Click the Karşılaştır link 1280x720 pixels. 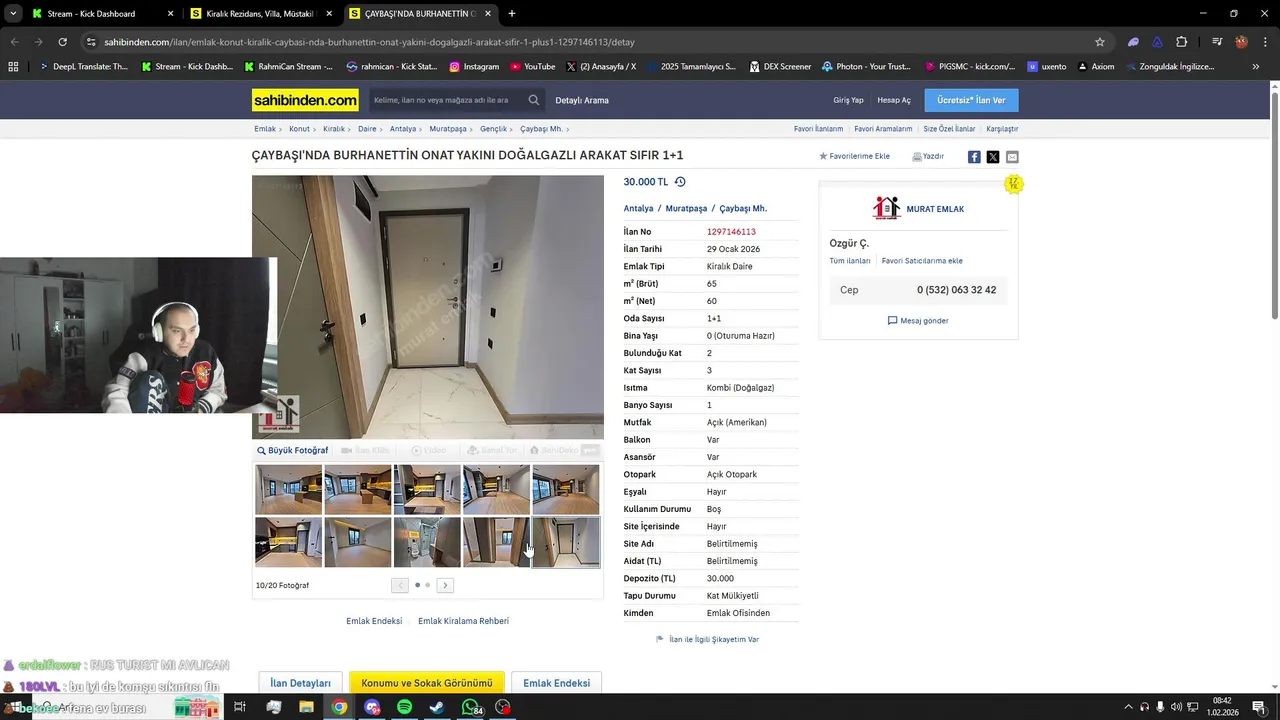(x=1002, y=129)
